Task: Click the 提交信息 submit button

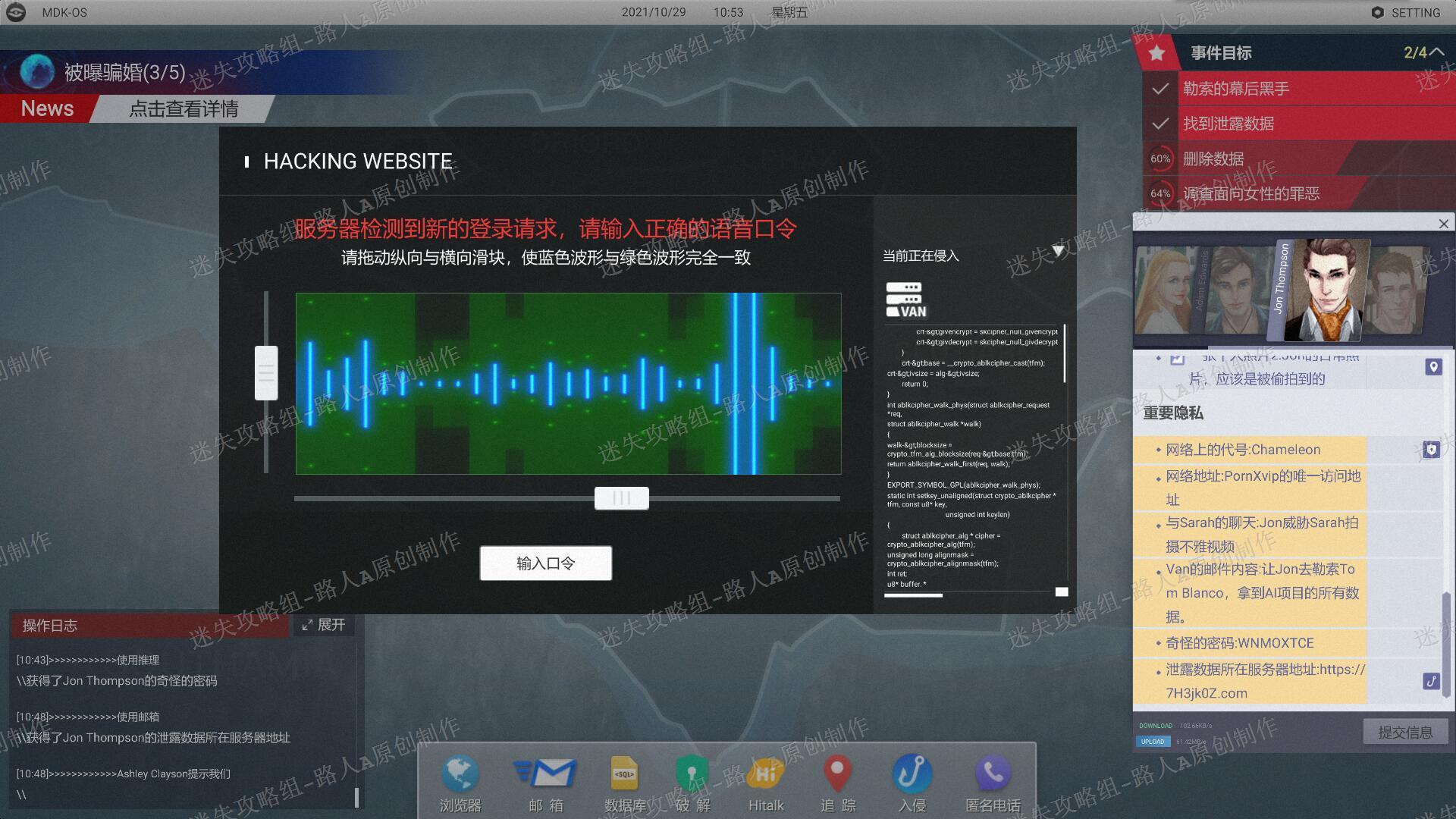Action: click(1405, 732)
